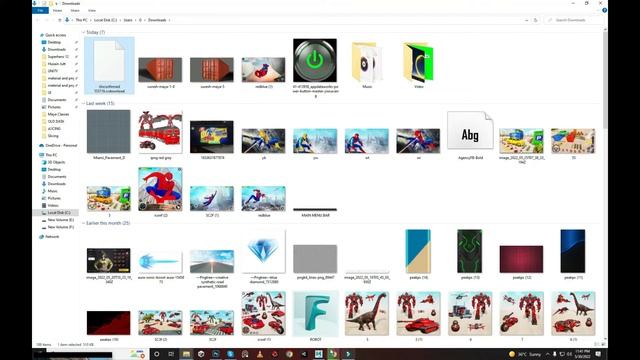
Task: Open File Explorer on the taskbar
Action: pos(187,354)
